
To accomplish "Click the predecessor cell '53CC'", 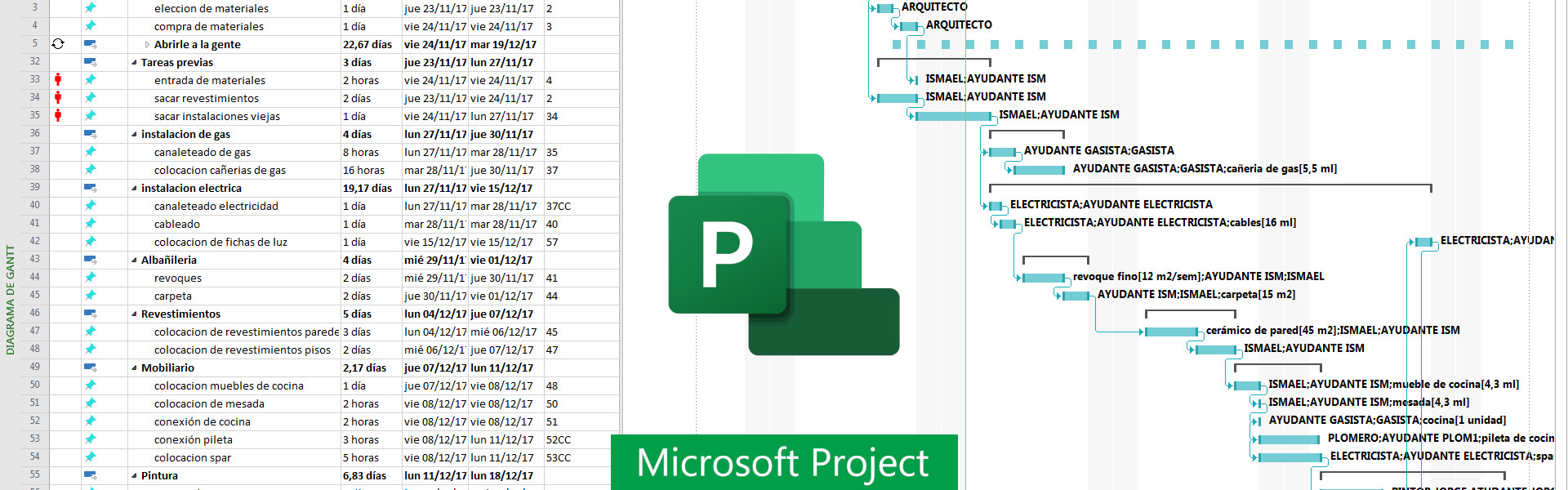I will [559, 457].
